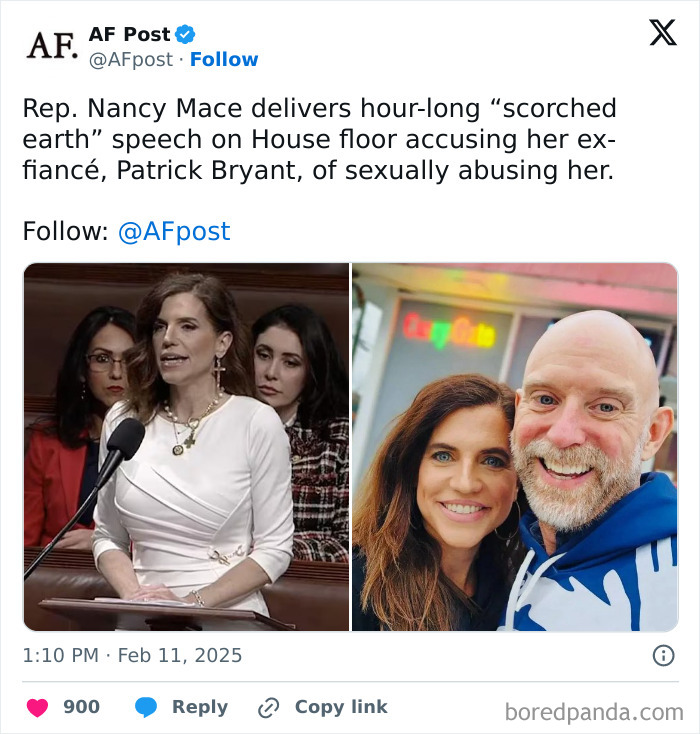
Task: Click the blue verified badge
Action: pos(185,35)
